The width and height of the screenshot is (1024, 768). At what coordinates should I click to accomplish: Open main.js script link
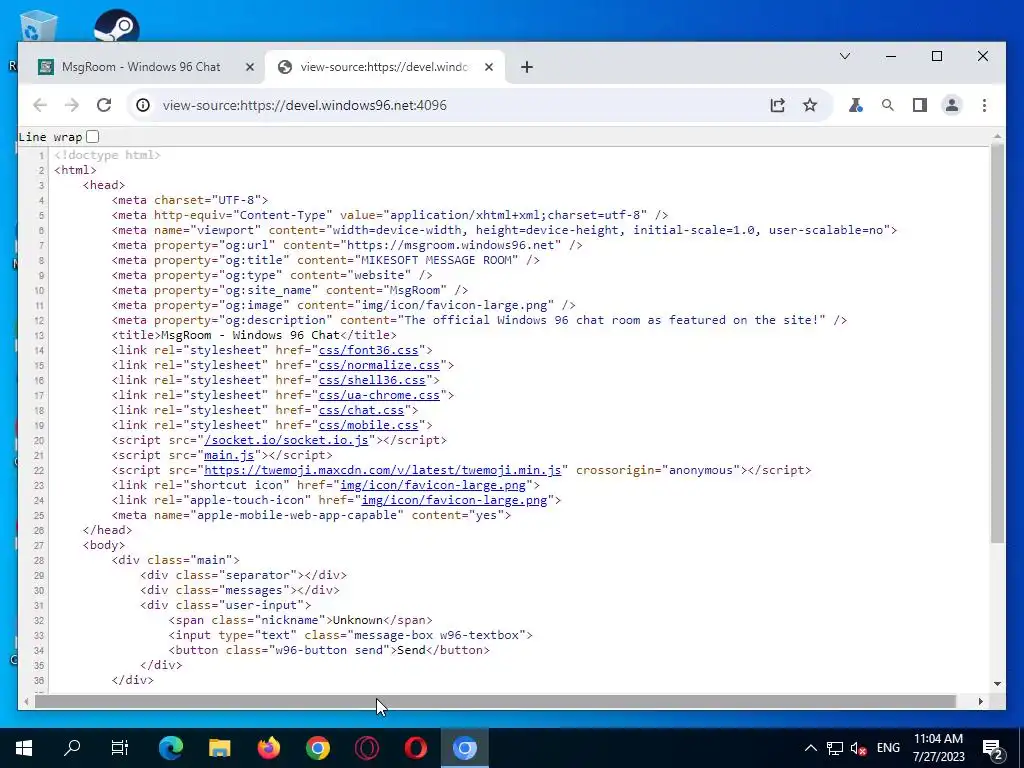pos(229,455)
